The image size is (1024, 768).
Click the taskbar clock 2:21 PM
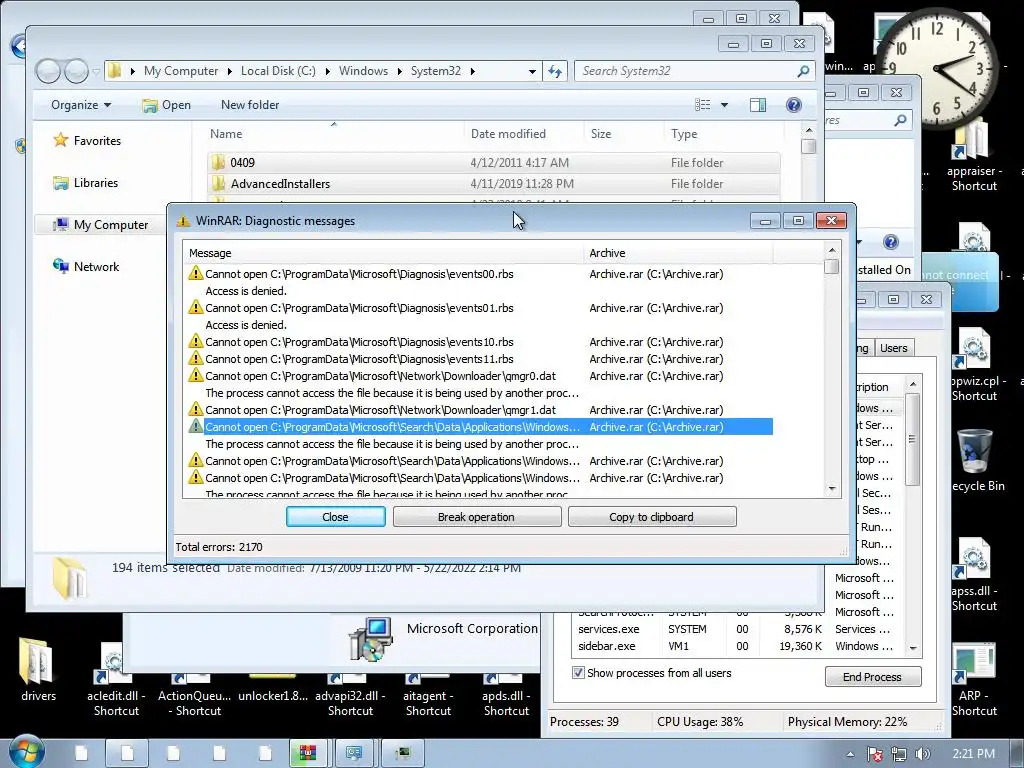click(974, 754)
